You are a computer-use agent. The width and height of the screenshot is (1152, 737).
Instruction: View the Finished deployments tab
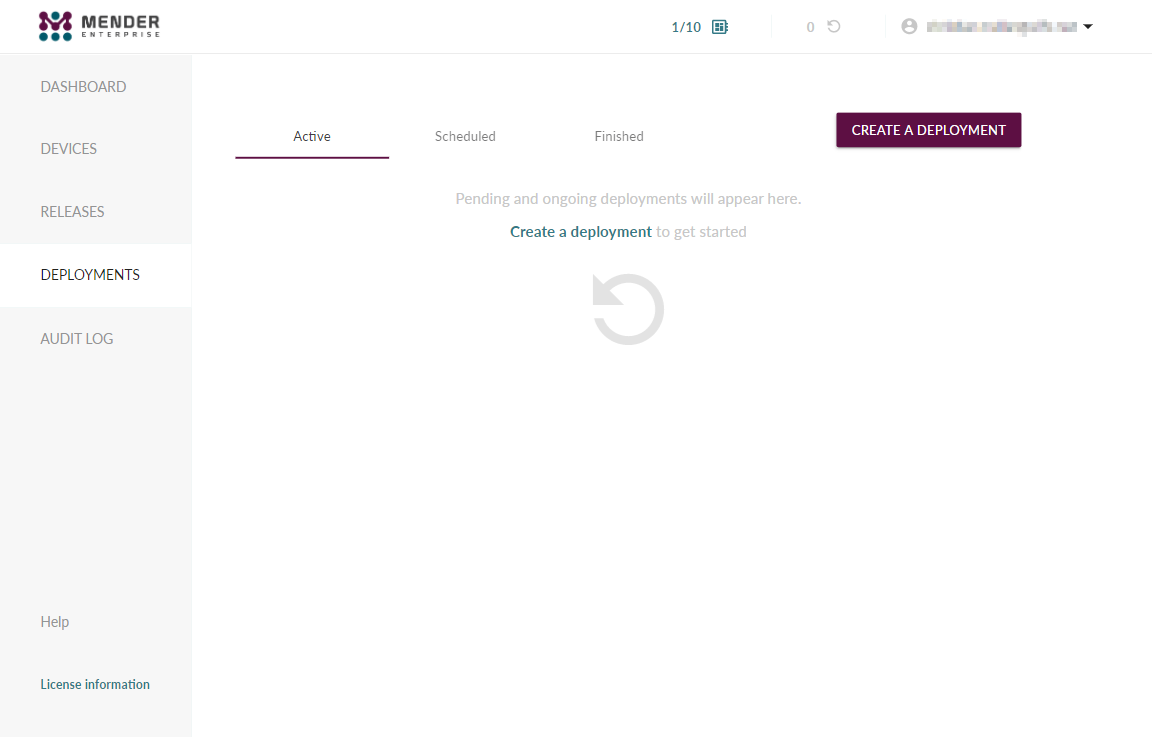619,136
